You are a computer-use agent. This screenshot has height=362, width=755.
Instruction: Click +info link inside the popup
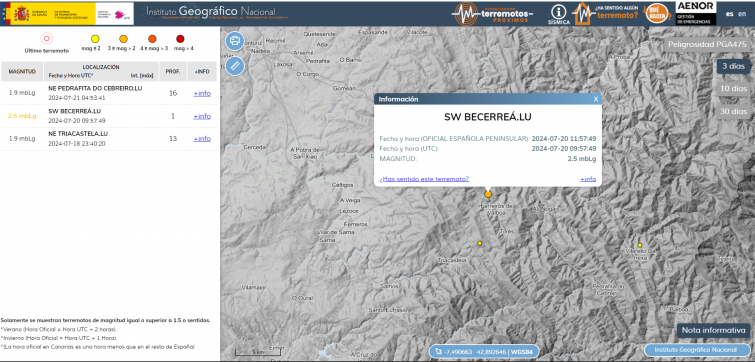[x=588, y=179]
